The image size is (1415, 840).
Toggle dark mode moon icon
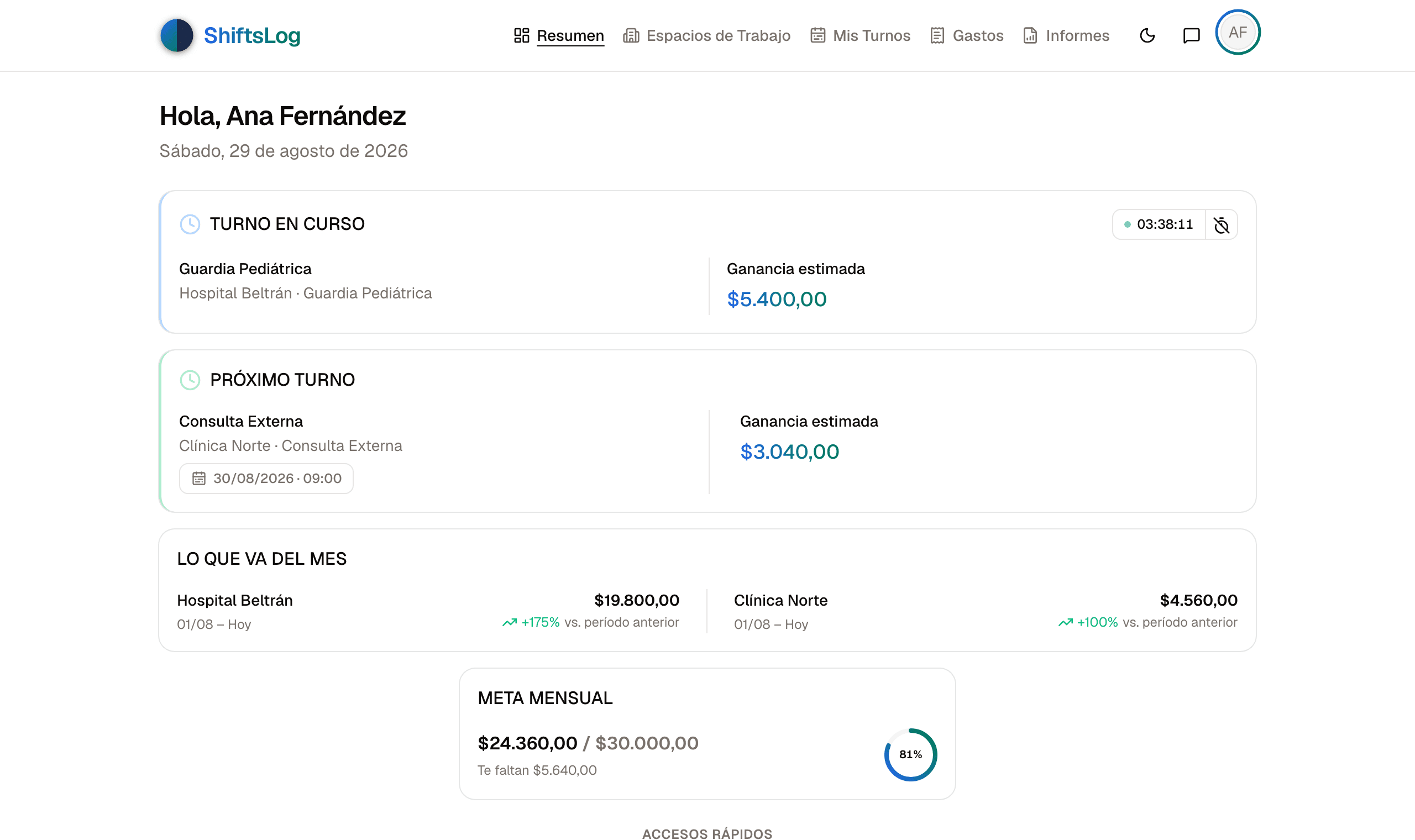pos(1147,36)
